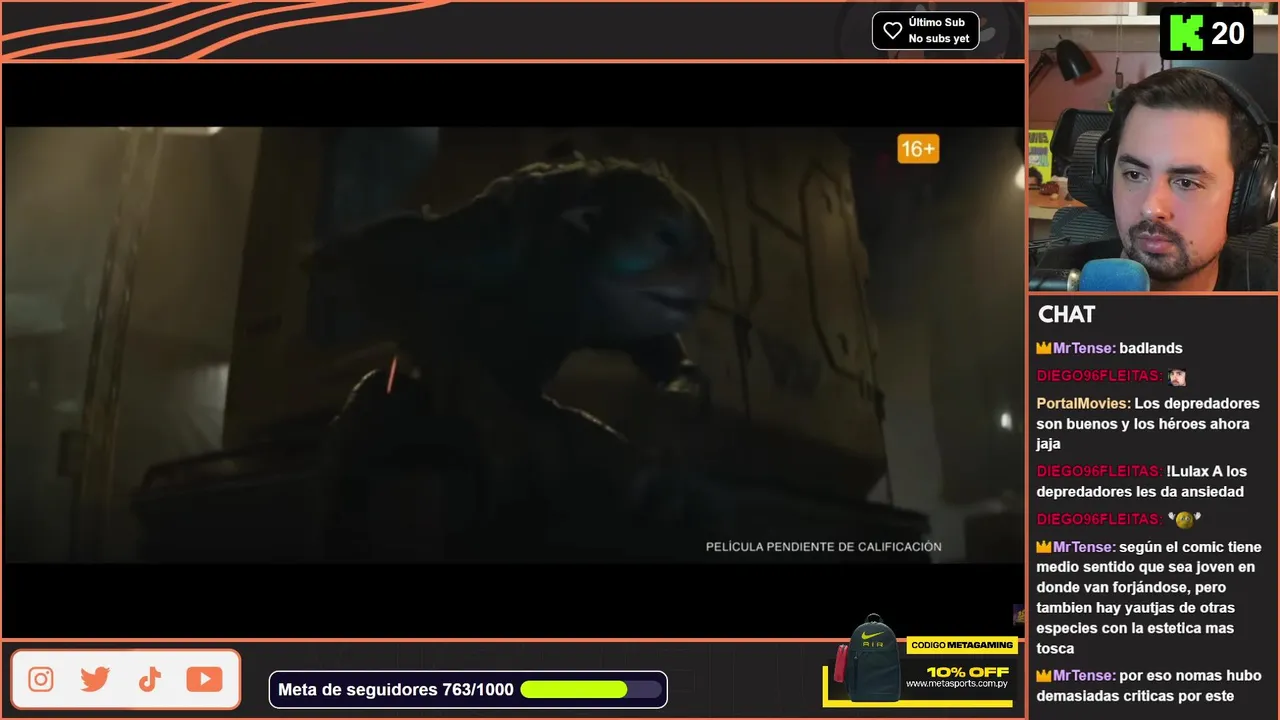
Task: Click the CHAT header
Action: click(x=1066, y=314)
